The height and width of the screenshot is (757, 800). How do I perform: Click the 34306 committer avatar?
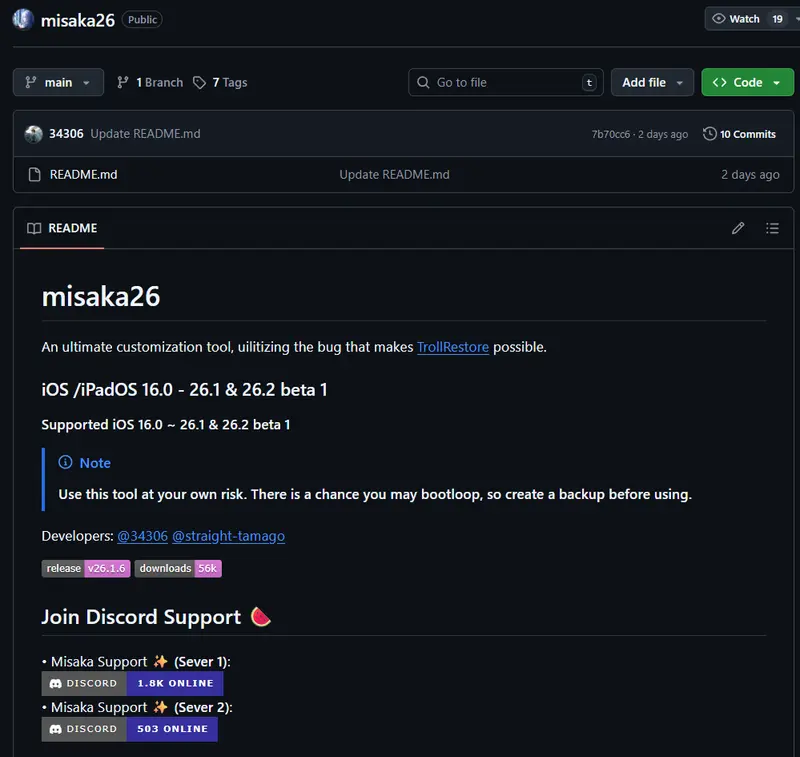coord(34,134)
